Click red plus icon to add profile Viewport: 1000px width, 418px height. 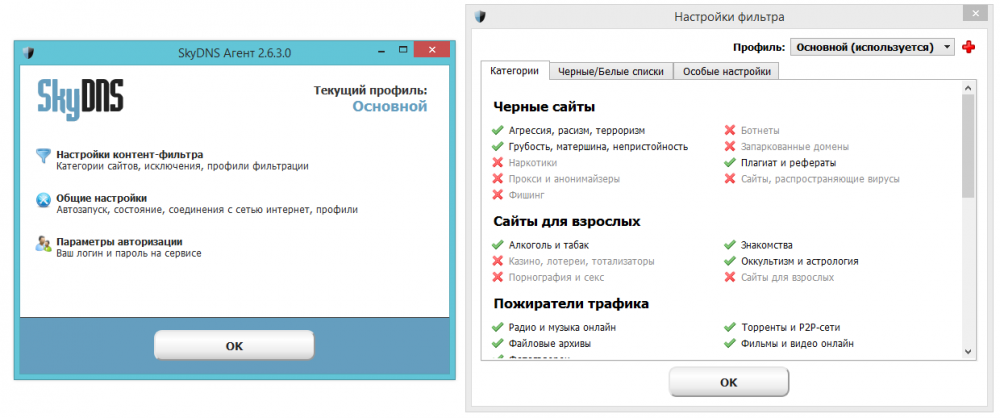[x=968, y=47]
